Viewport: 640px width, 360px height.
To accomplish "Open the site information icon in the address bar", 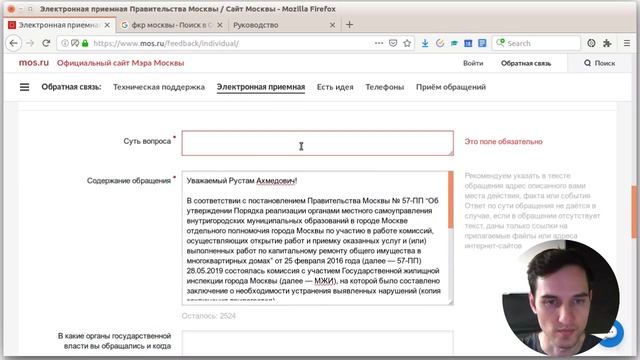I will coord(65,43).
